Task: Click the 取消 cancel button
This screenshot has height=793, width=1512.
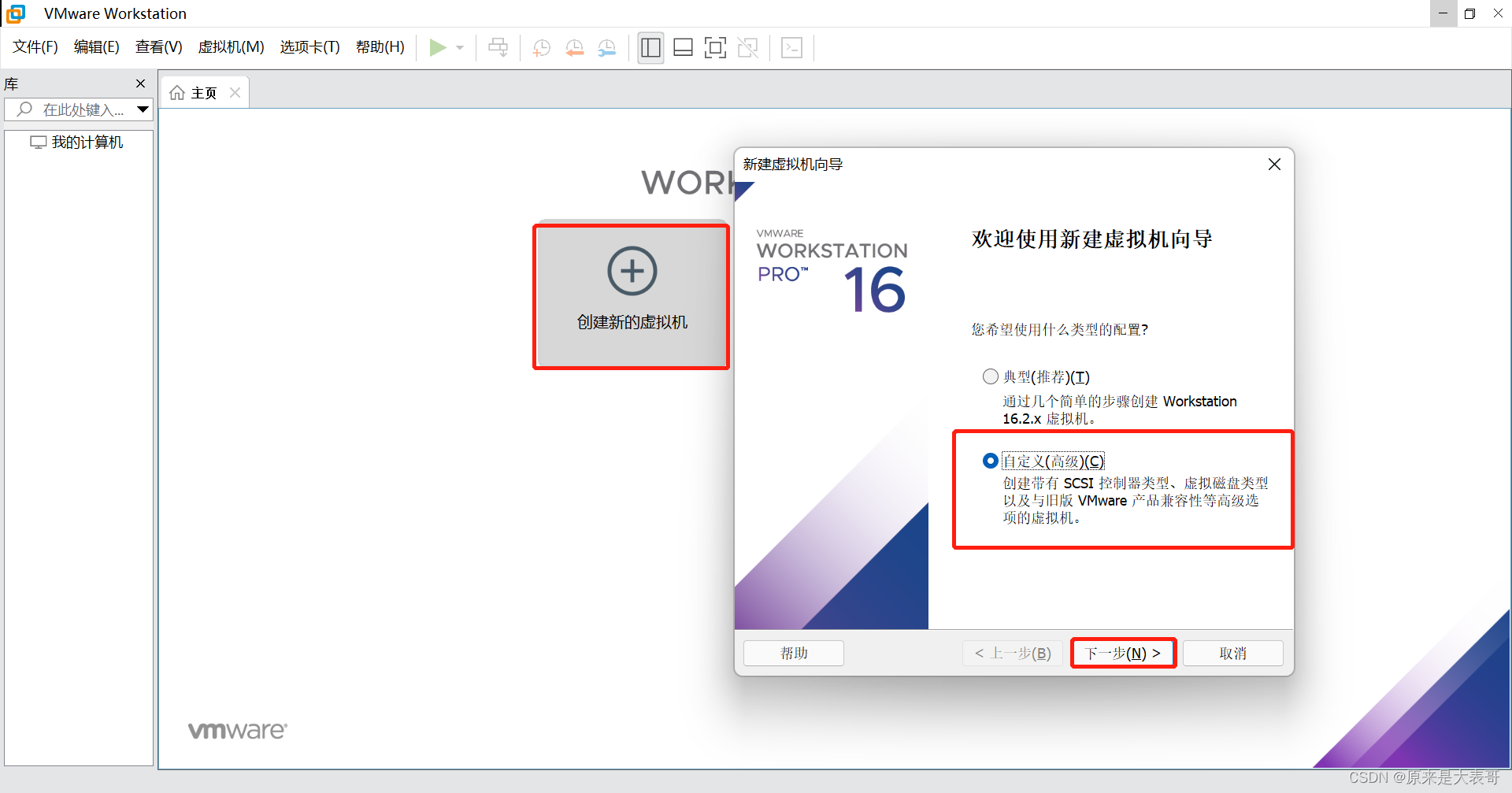Action: point(1233,653)
